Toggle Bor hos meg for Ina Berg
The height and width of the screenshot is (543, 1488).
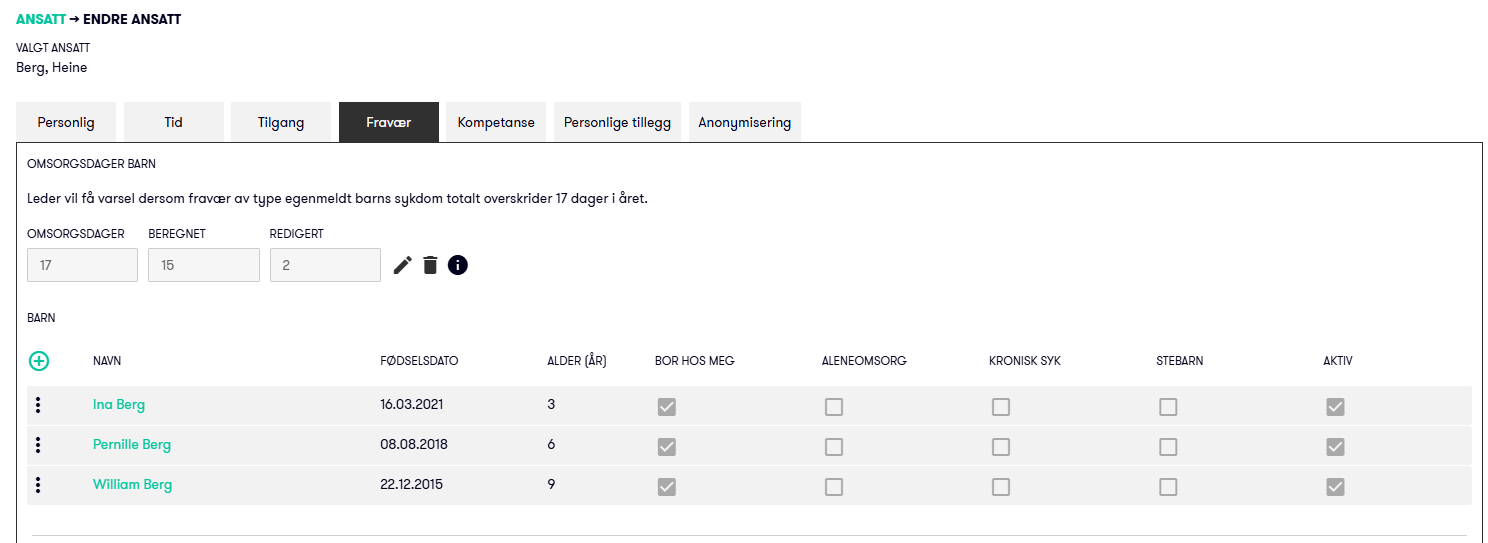(x=667, y=407)
